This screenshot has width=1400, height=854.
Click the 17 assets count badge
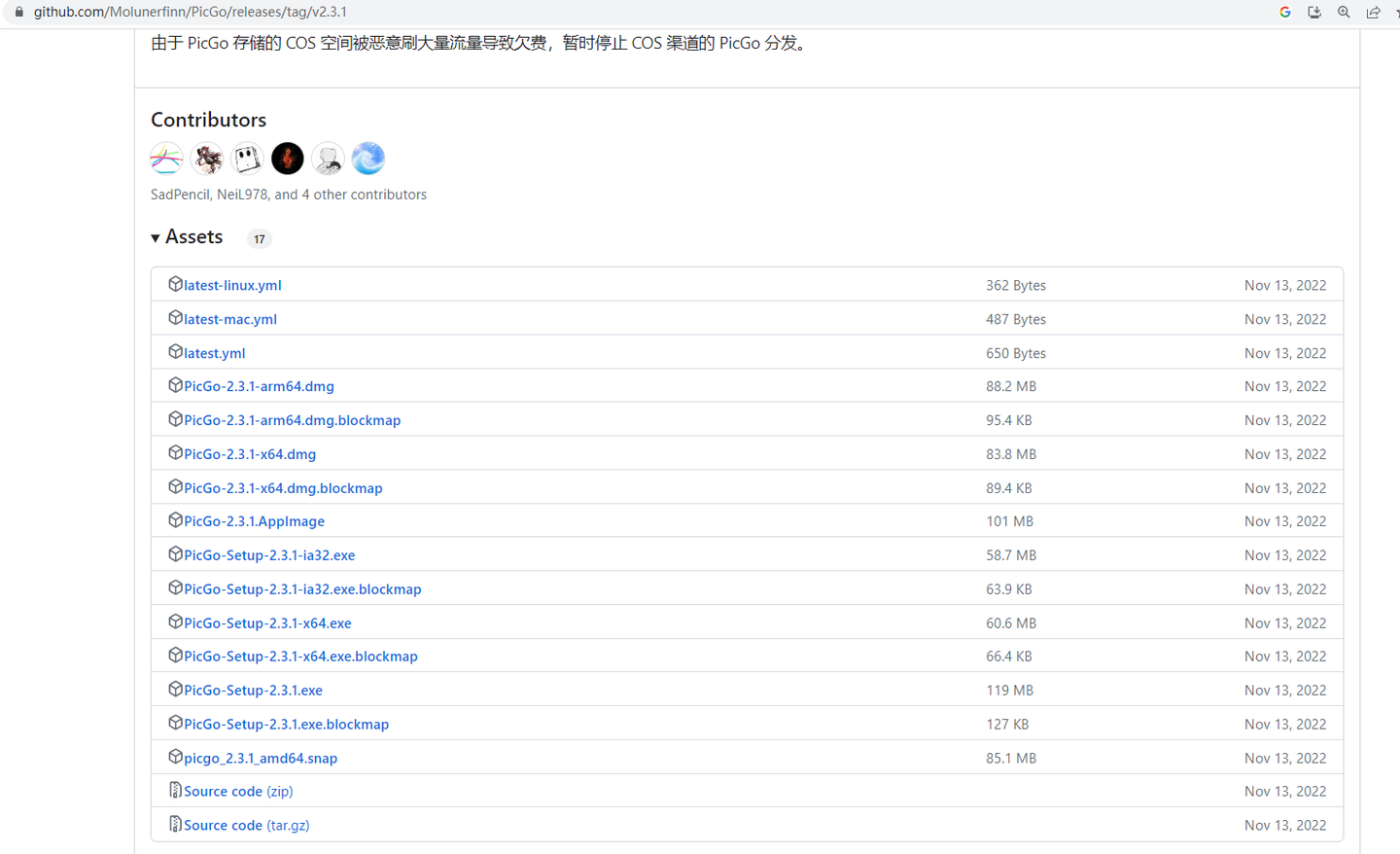tap(259, 238)
